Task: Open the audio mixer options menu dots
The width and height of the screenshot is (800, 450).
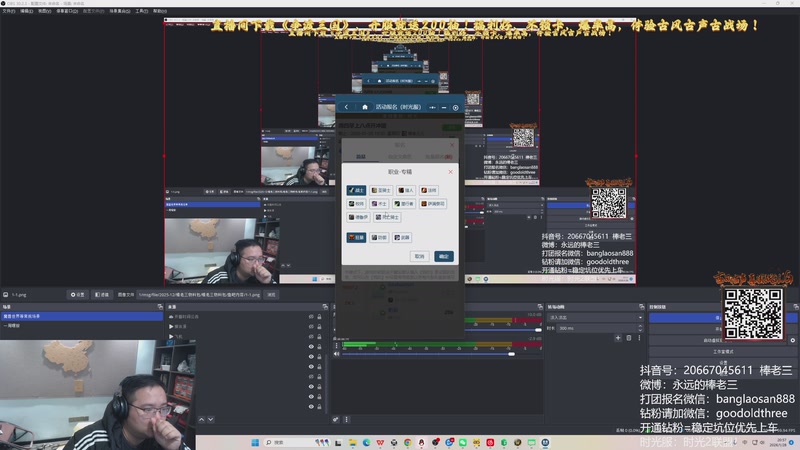Action: 346,419
